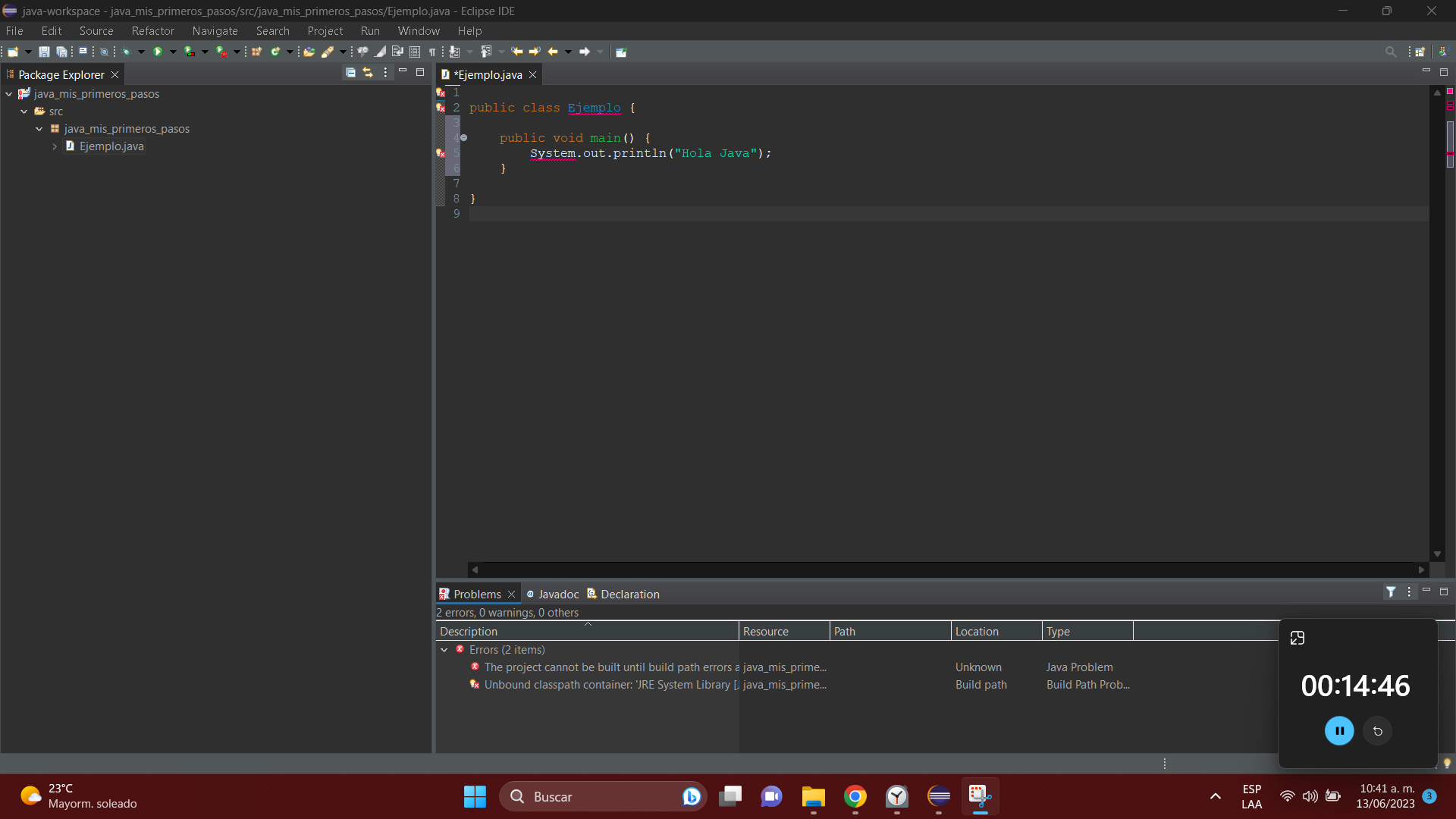This screenshot has height=819, width=1456.
Task: Toggle Word Wrap toolbar icon
Action: point(397,52)
